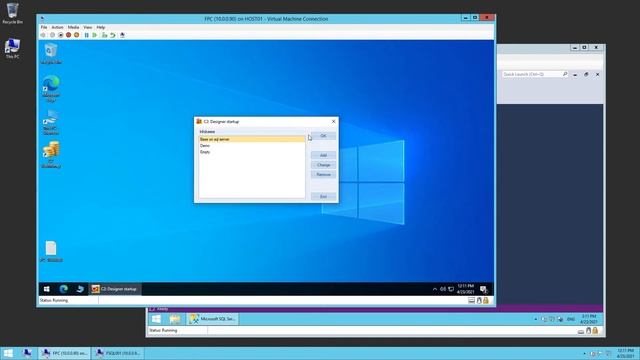Select the 'Empty' entry in the list
Image resolution: width=640 pixels, height=360 pixels.
click(x=252, y=152)
